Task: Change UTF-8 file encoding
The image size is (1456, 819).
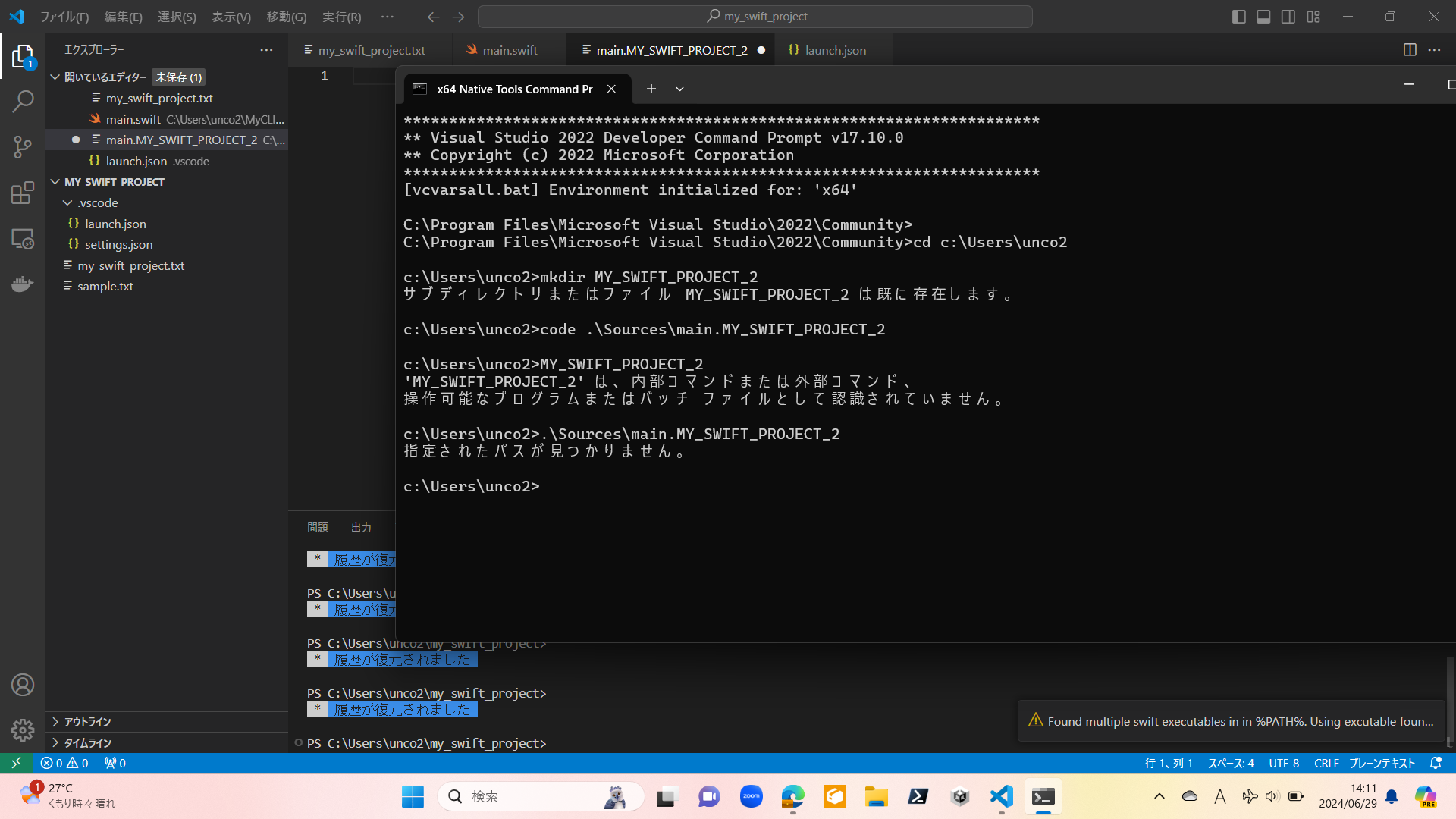Action: click(1284, 763)
